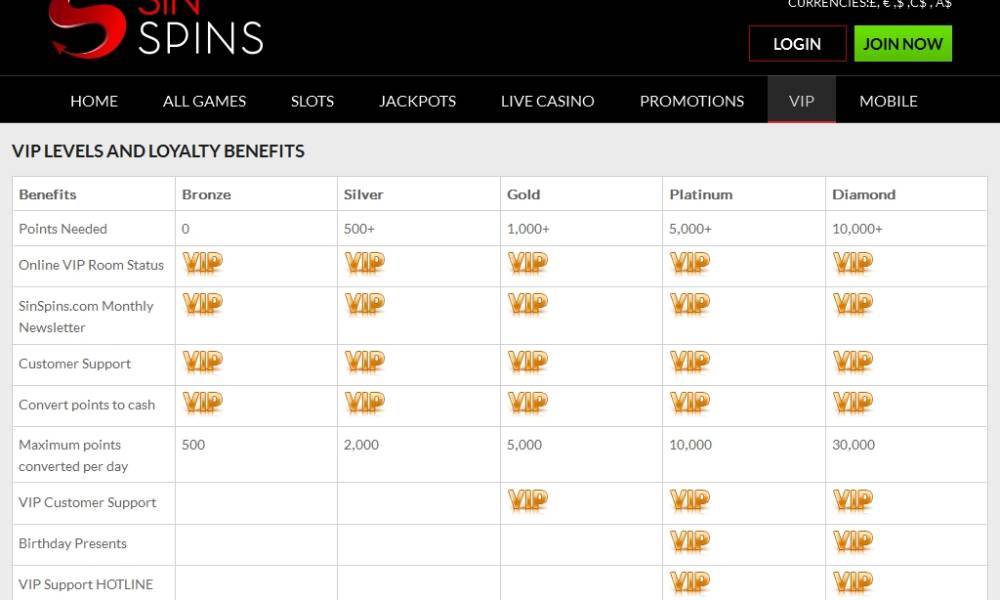Image resolution: width=1000 pixels, height=600 pixels.
Task: View the PROMOTIONS page
Action: [x=692, y=101]
